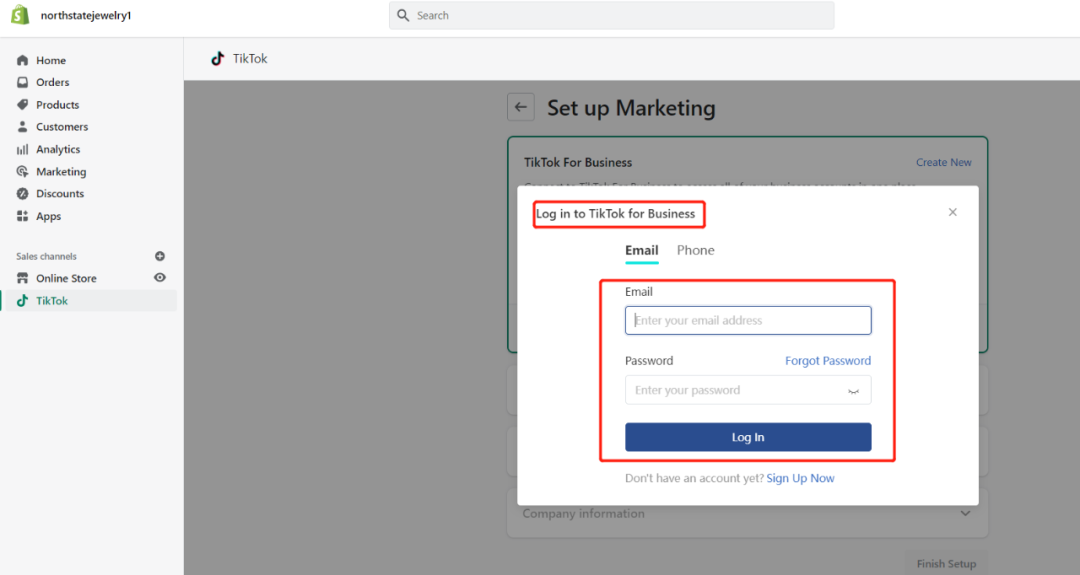Image resolution: width=1080 pixels, height=575 pixels.
Task: Click the Online Store storefront icon
Action: [x=23, y=278]
